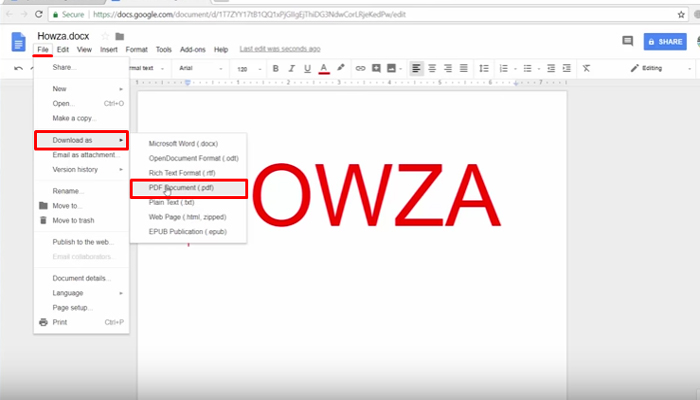Star the Howza.docx document
The image size is (700, 400).
click(105, 36)
